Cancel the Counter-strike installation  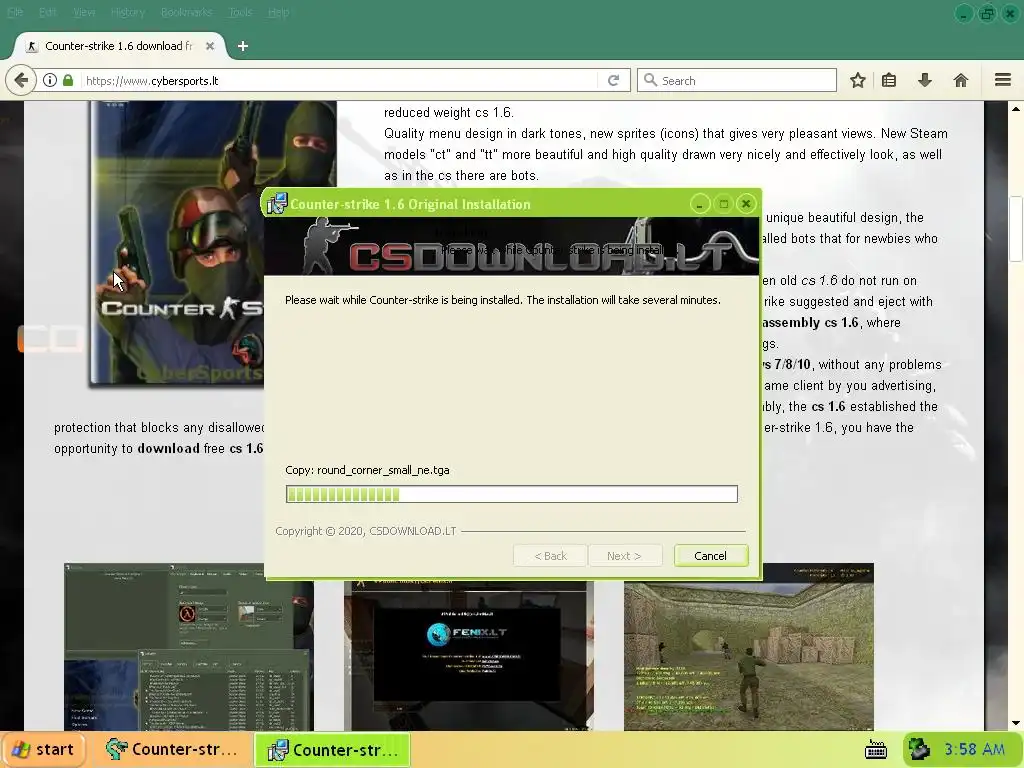click(711, 556)
